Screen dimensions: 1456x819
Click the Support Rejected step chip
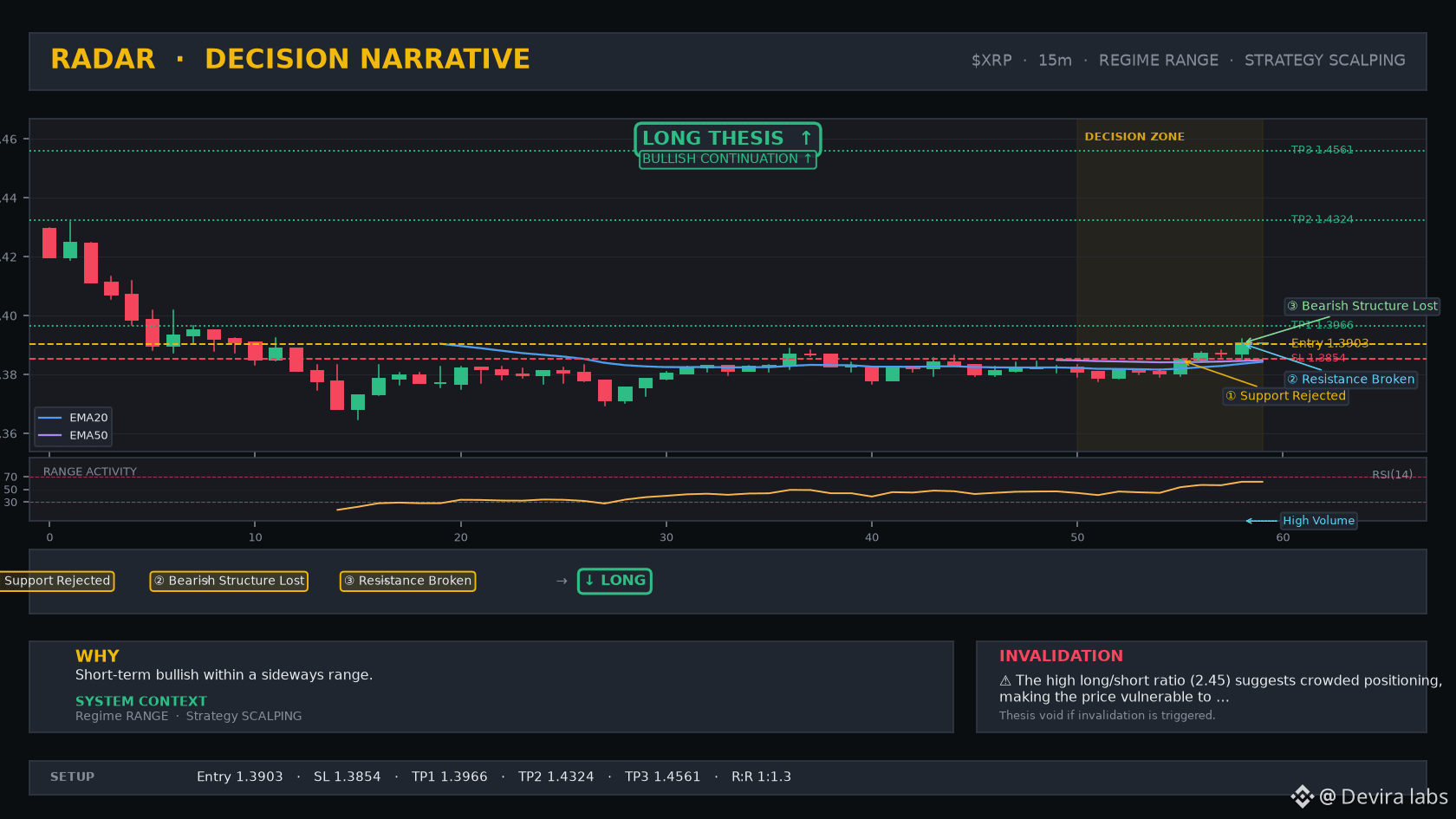click(x=57, y=581)
